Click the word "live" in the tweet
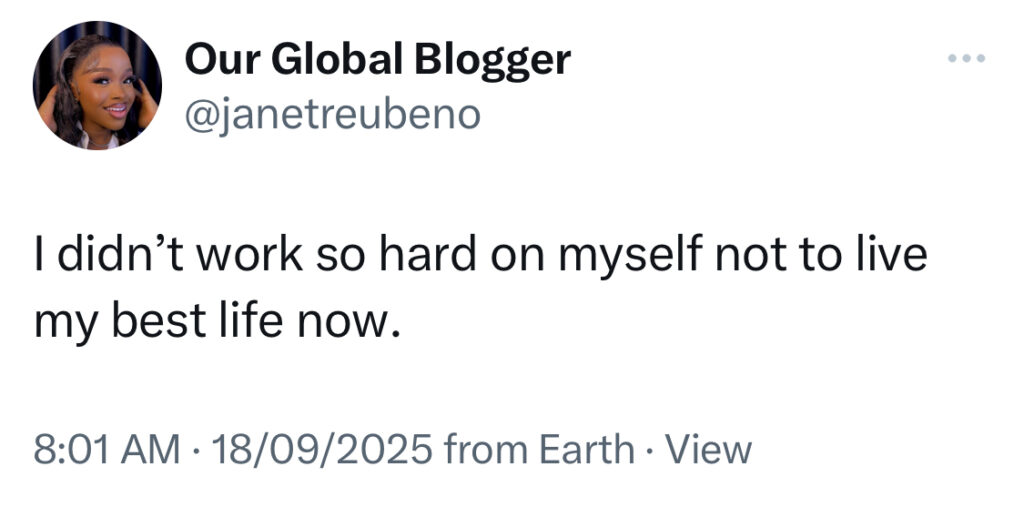 895,255
